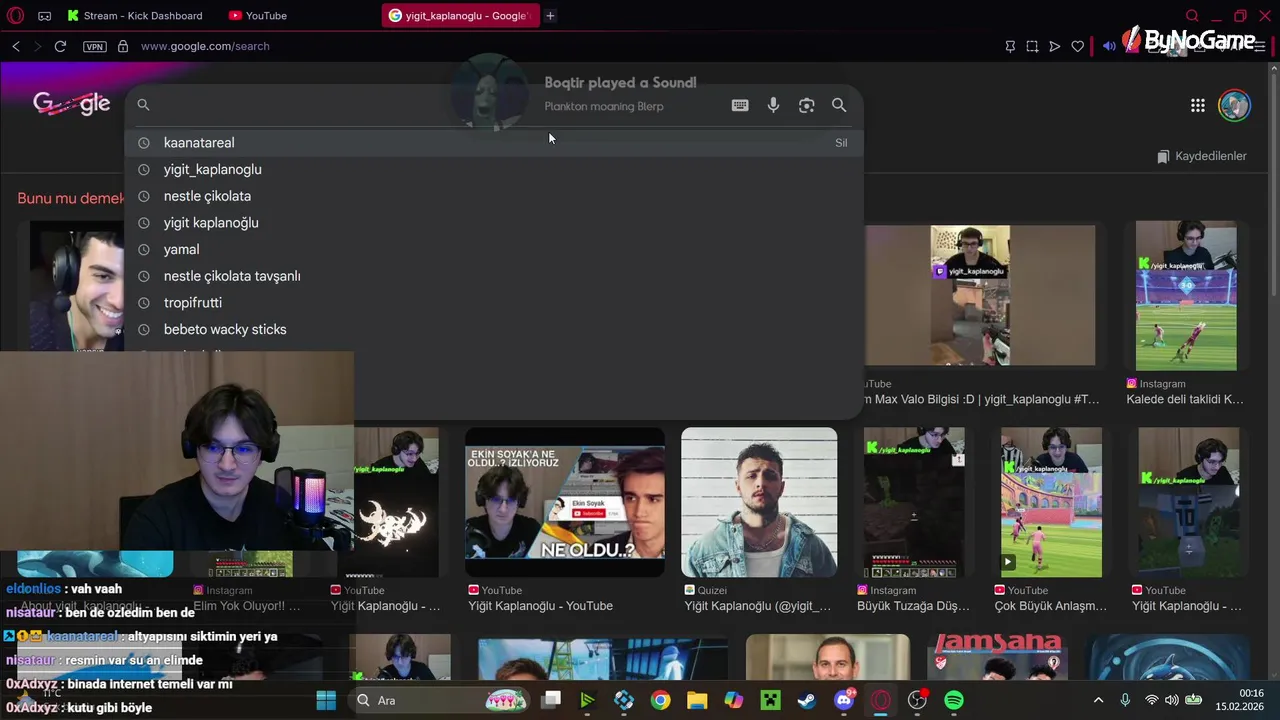Open the Çok Büyük Anlaşm... YouTube result
The image size is (1280, 720).
(x=1052, y=502)
